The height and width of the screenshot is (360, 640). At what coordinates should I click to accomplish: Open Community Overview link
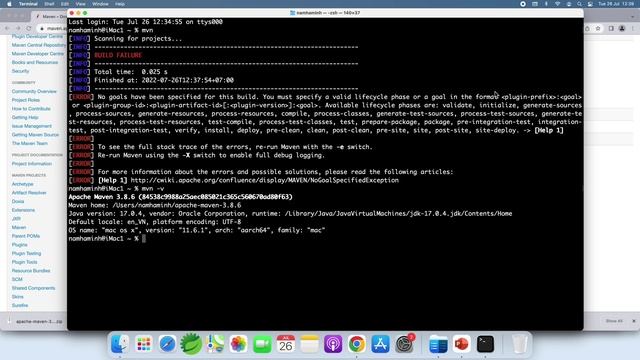(34, 91)
